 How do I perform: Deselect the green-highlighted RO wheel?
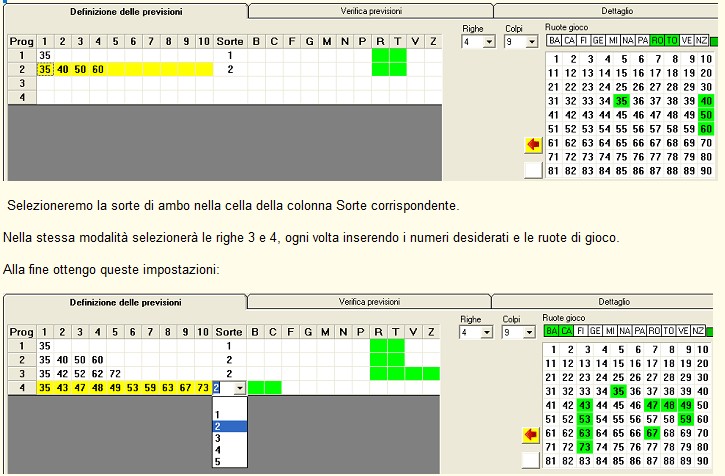pyautogui.click(x=657, y=41)
